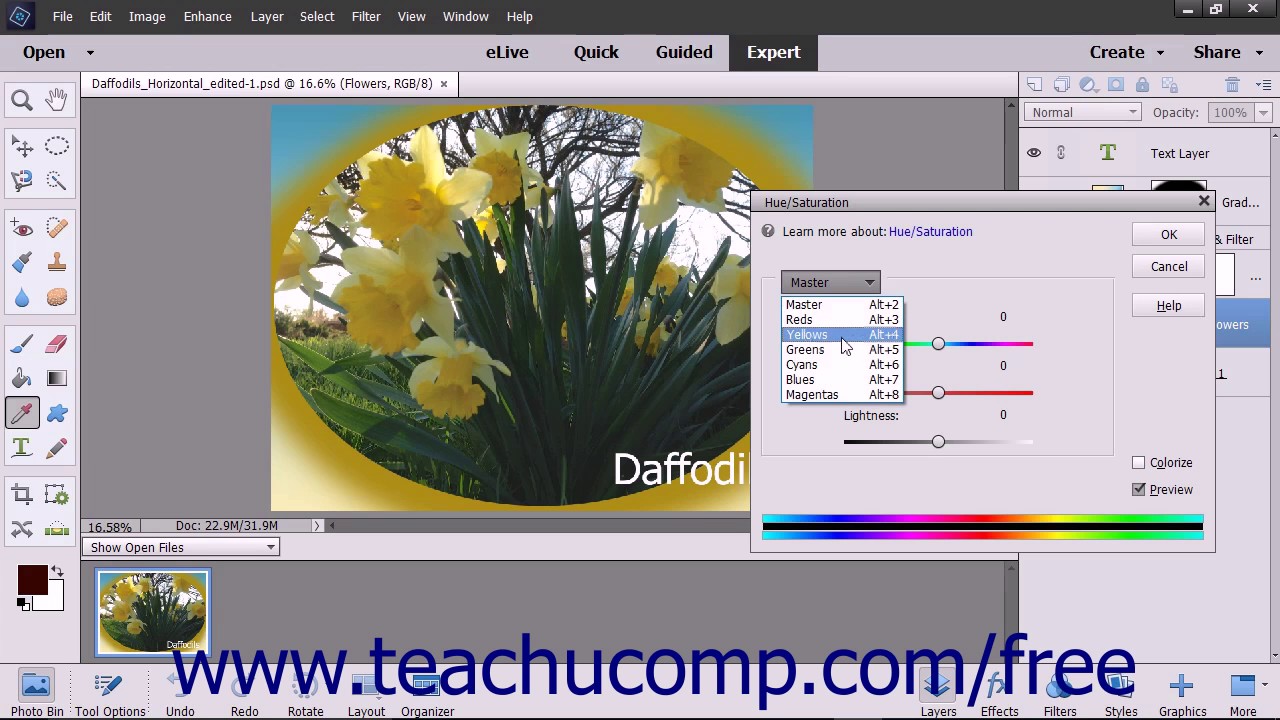Select the Elliptical Marquee tool
1280x720 pixels.
pos(56,147)
